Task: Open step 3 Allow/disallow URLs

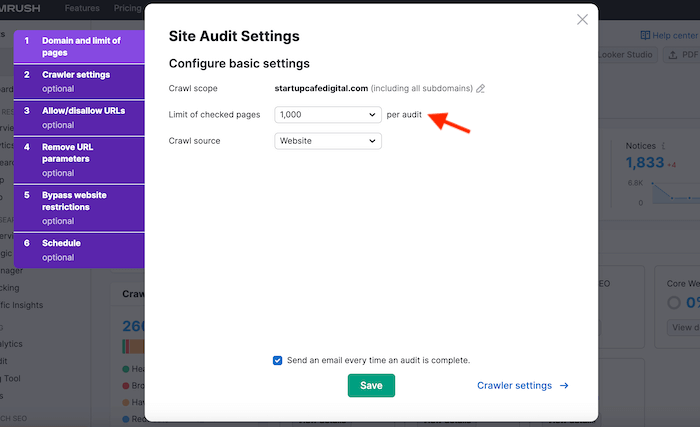Action: pyautogui.click(x=80, y=116)
